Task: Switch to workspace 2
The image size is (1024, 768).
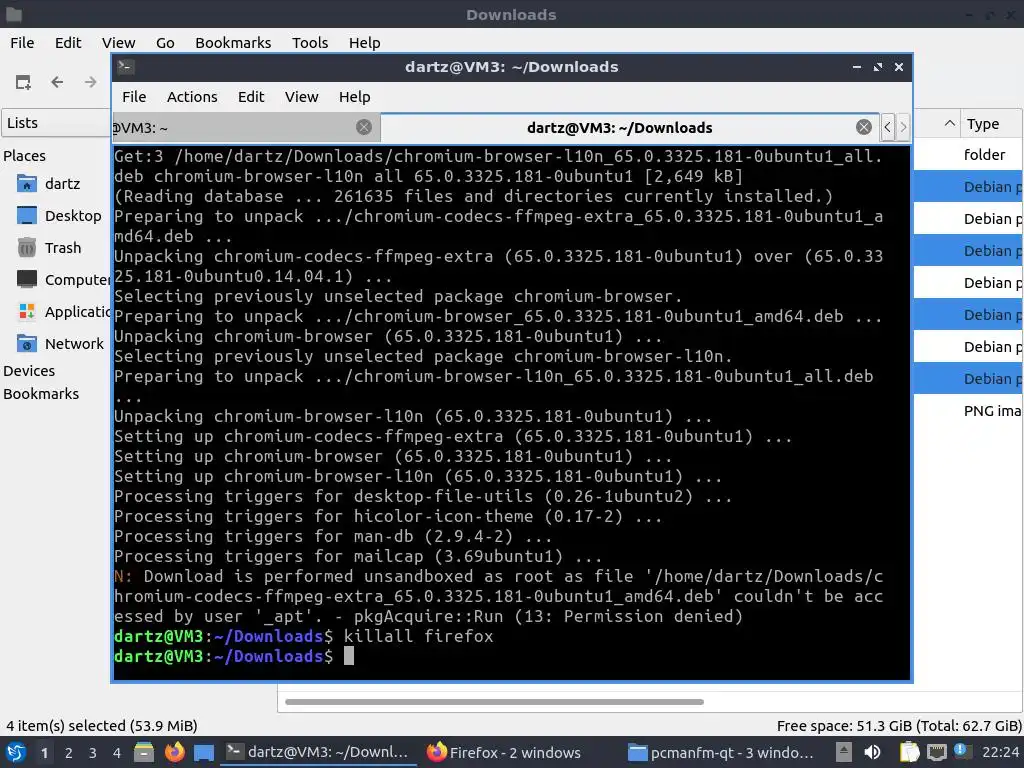Action: [68, 752]
